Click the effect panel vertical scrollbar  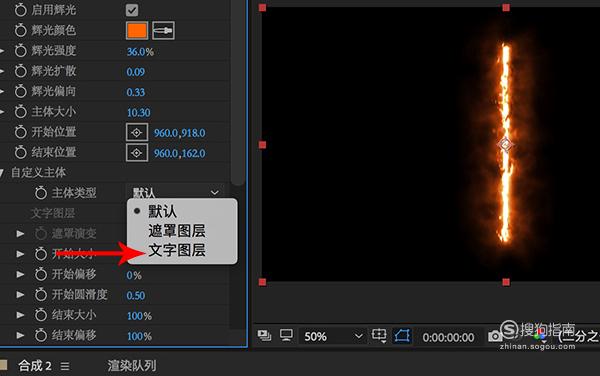pyautogui.click(x=238, y=92)
